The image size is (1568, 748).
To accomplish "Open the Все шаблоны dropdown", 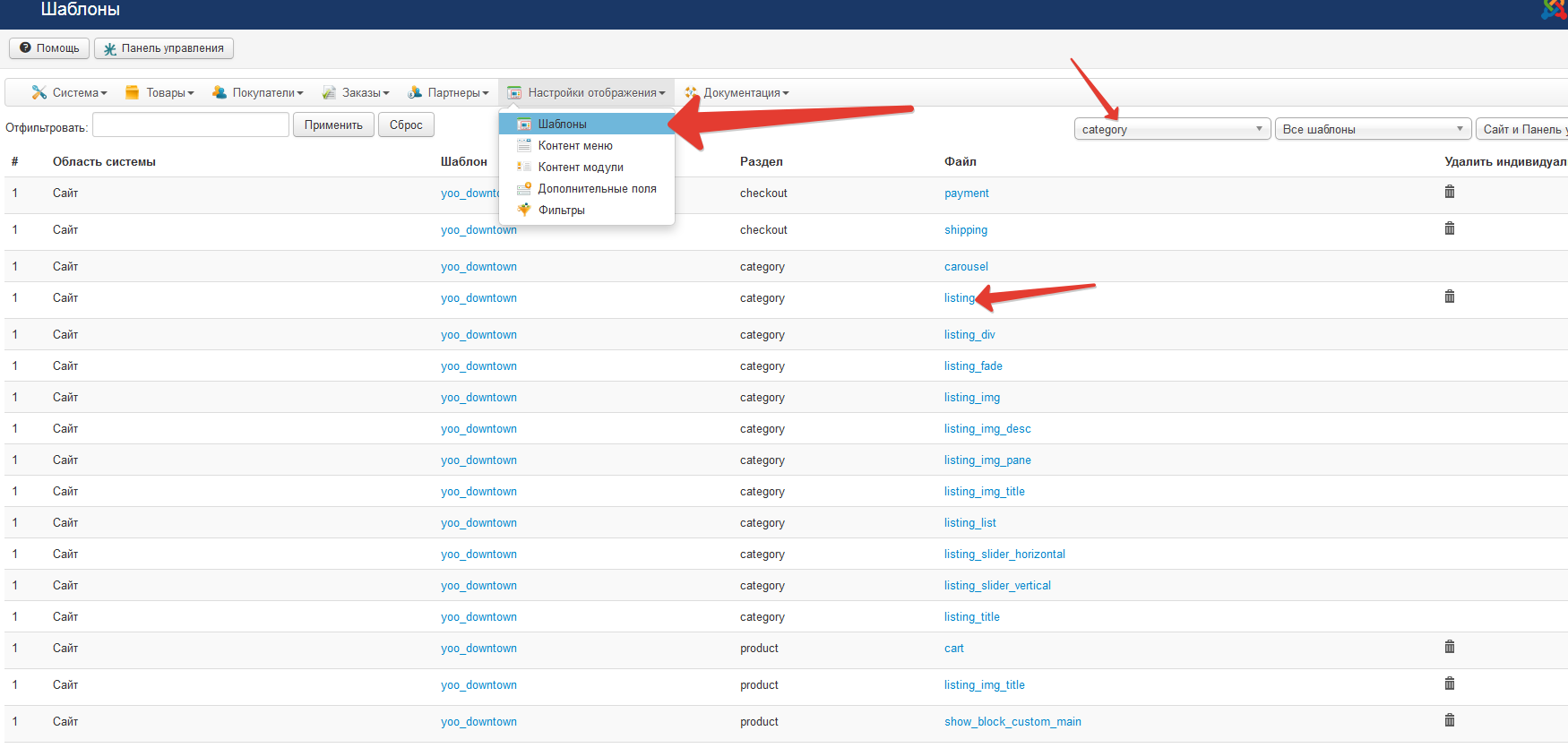I will pyautogui.click(x=1374, y=130).
